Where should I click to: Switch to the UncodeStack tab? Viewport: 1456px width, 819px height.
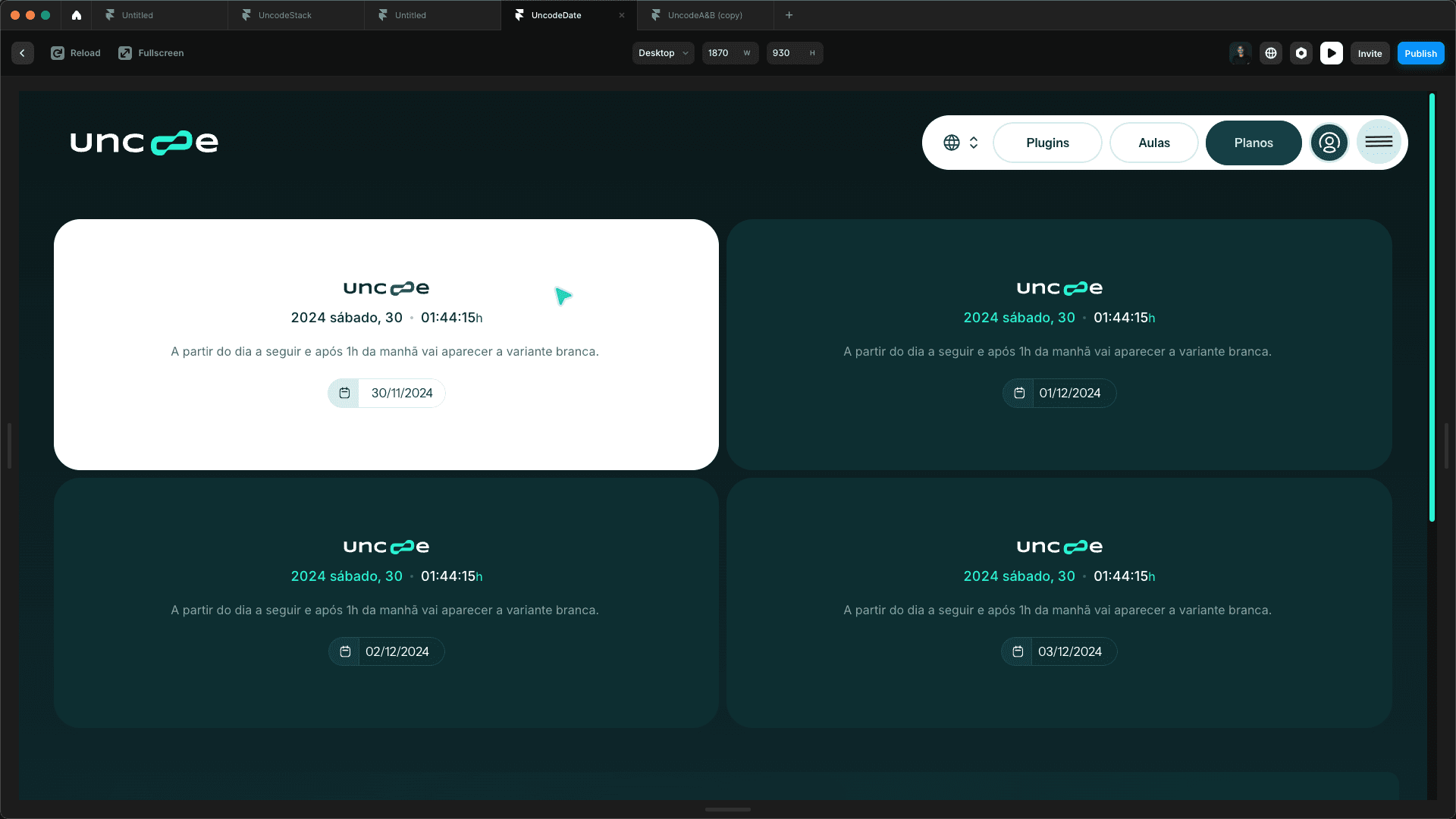[296, 15]
